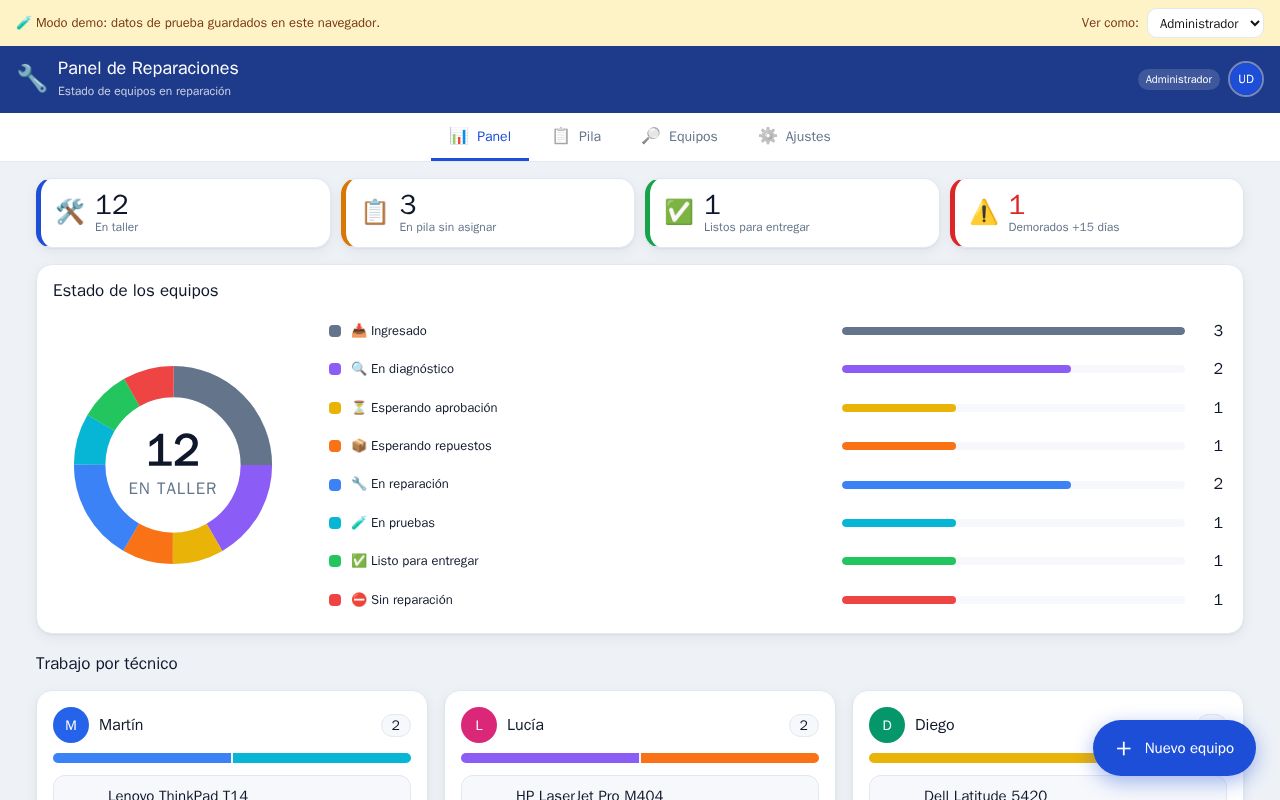This screenshot has height=800, width=1280.
Task: Click the Estado de los equipos heading
Action: point(136,291)
